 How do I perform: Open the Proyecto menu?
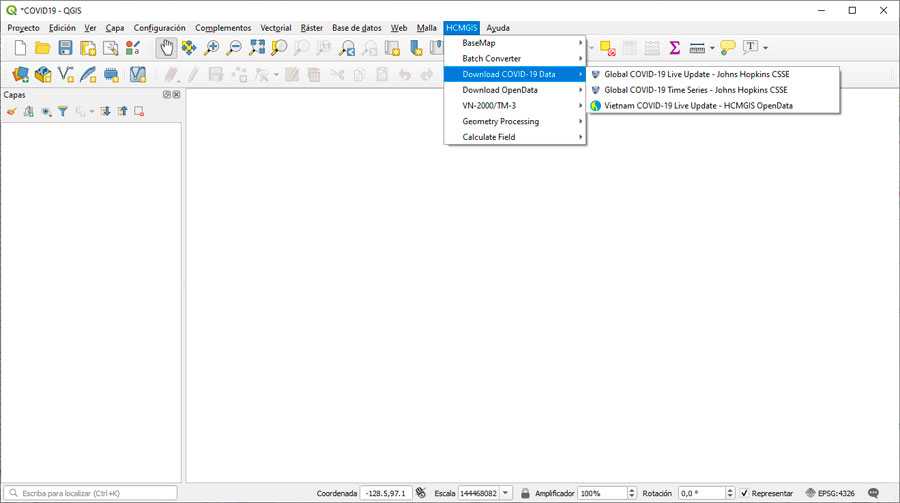click(x=24, y=28)
